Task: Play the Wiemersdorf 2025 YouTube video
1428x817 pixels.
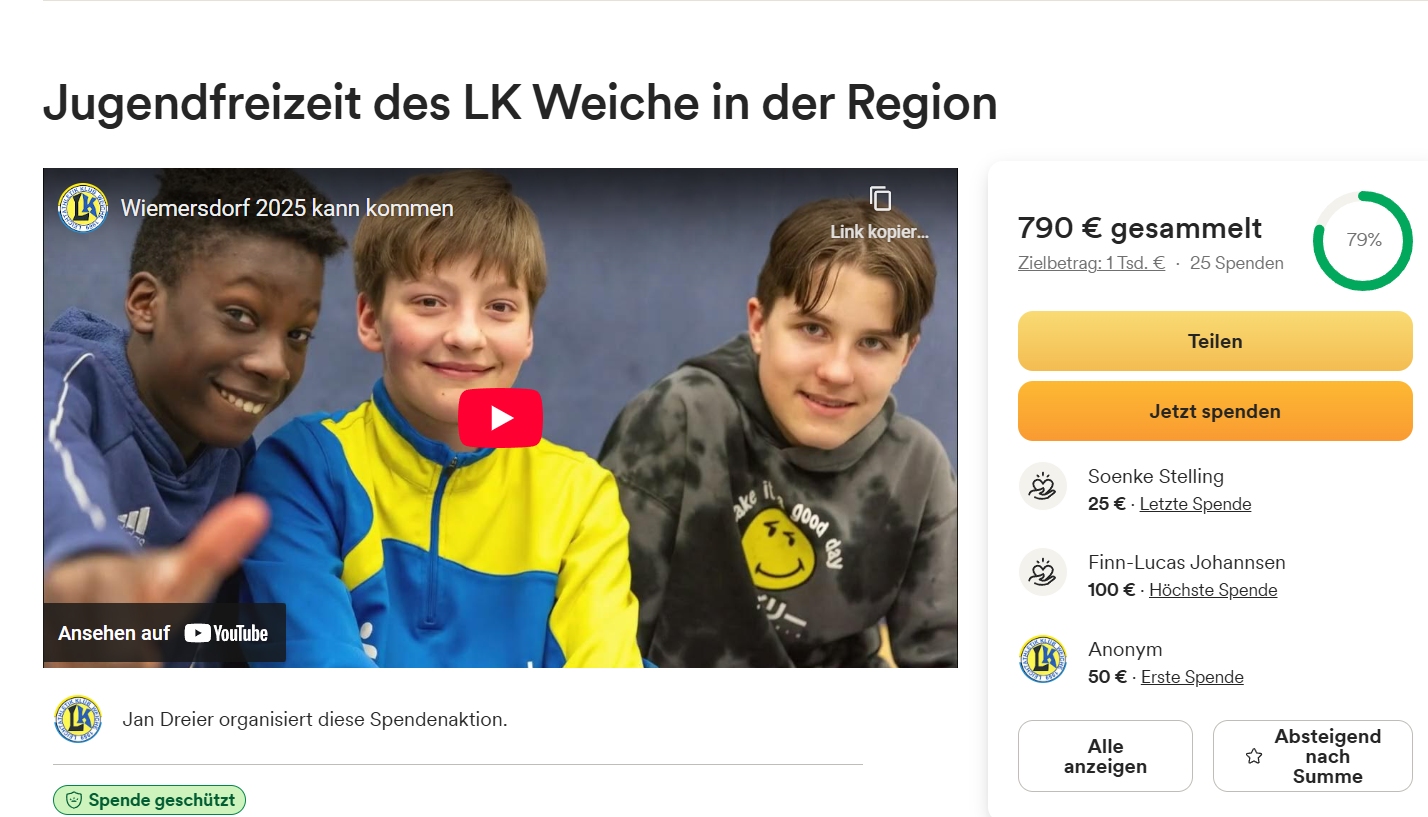Action: point(500,417)
